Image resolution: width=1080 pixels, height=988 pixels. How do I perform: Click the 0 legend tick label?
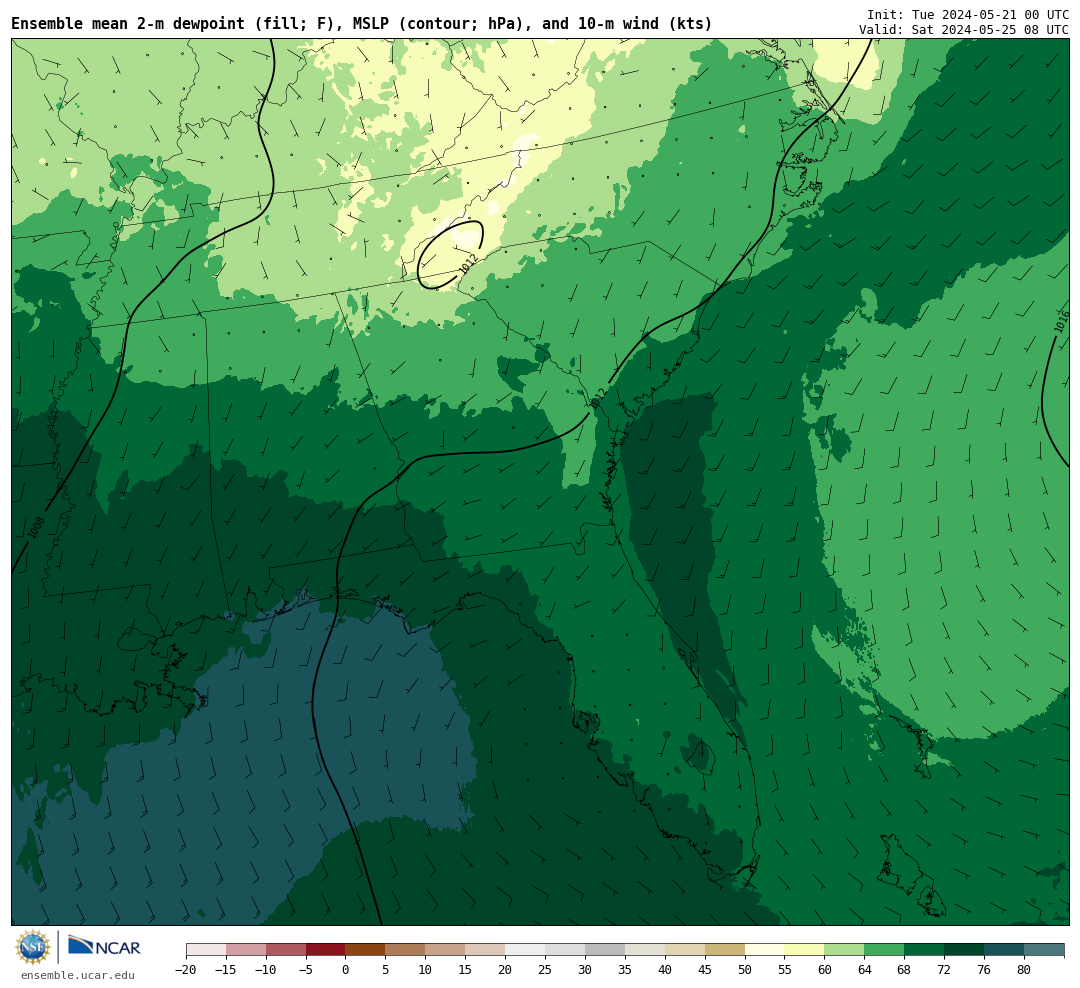(x=346, y=970)
